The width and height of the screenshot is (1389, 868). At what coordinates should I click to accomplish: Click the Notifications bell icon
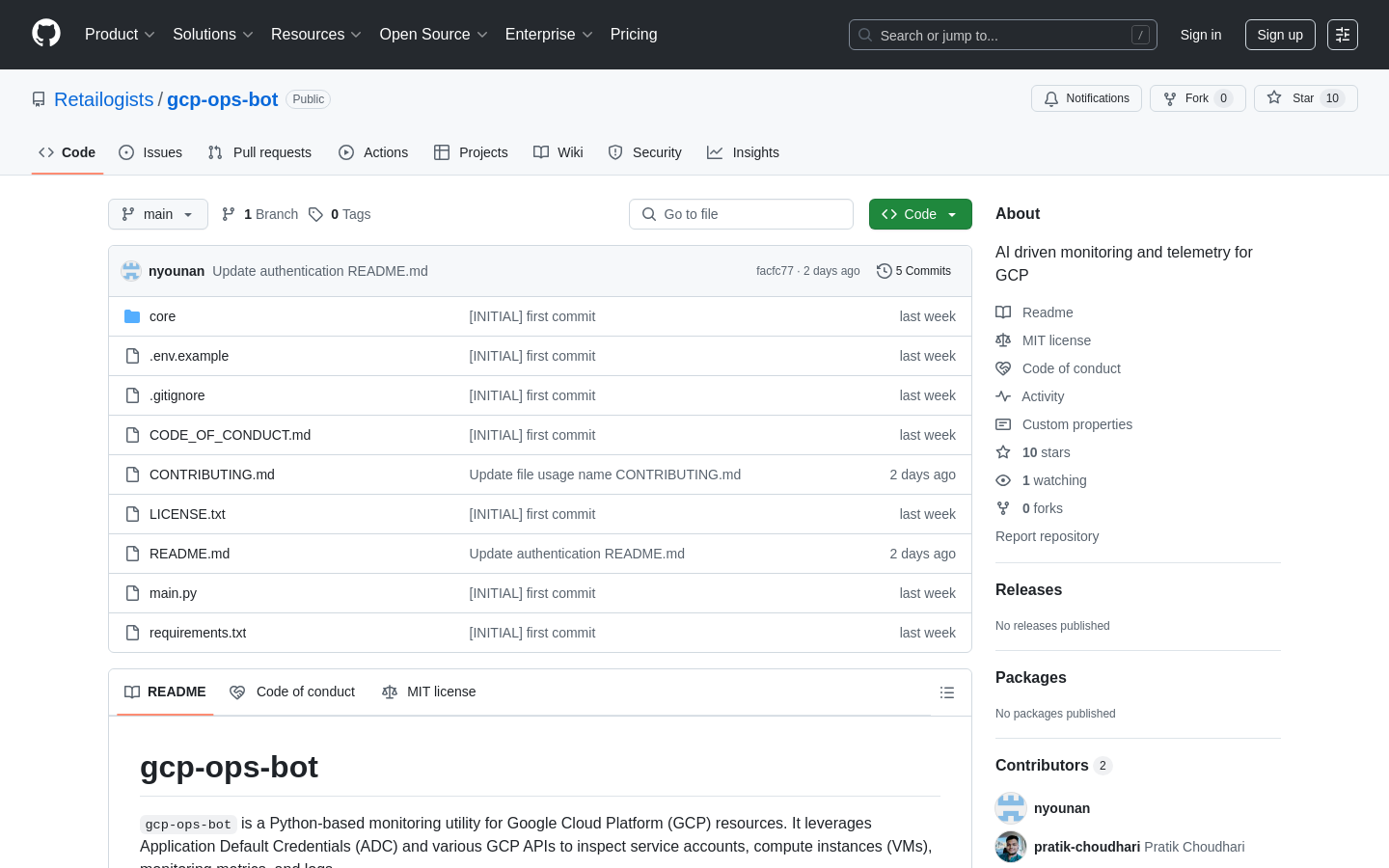1051,98
